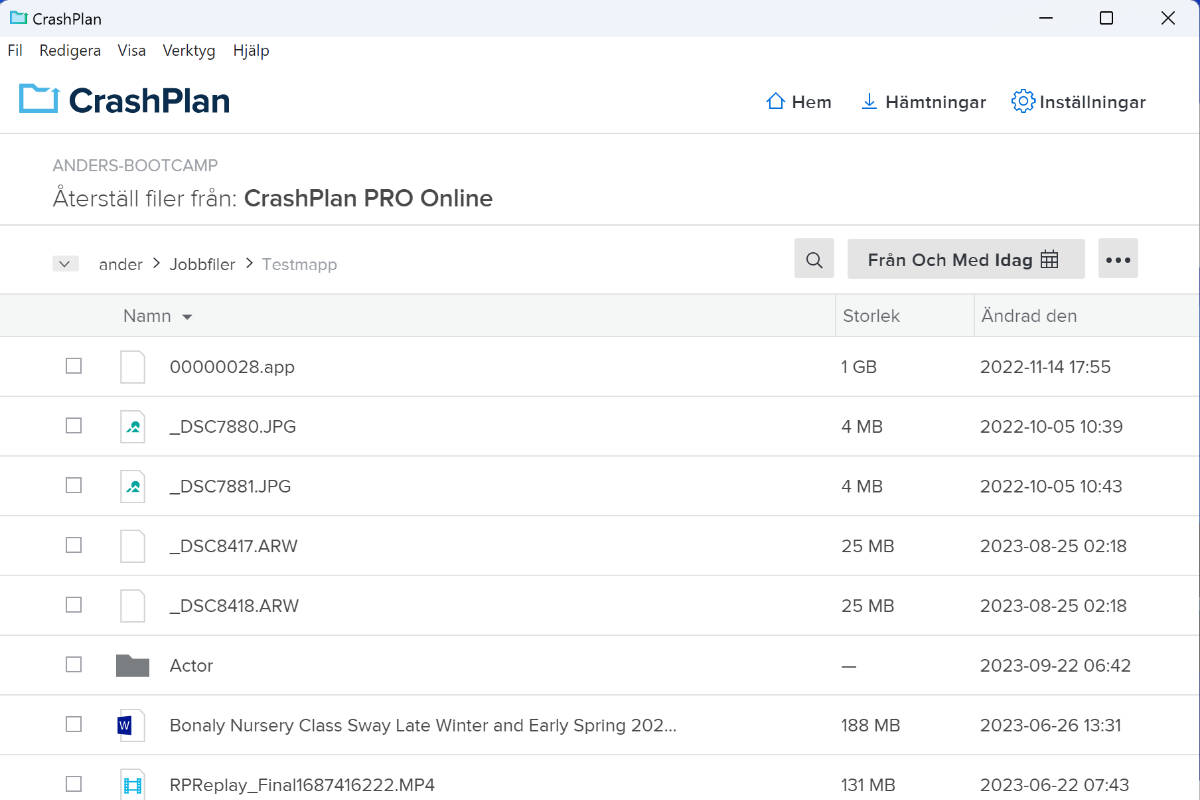This screenshot has width=1200, height=800.
Task: Navigate to Jobbfiler in the breadcrumb
Action: [x=202, y=264]
